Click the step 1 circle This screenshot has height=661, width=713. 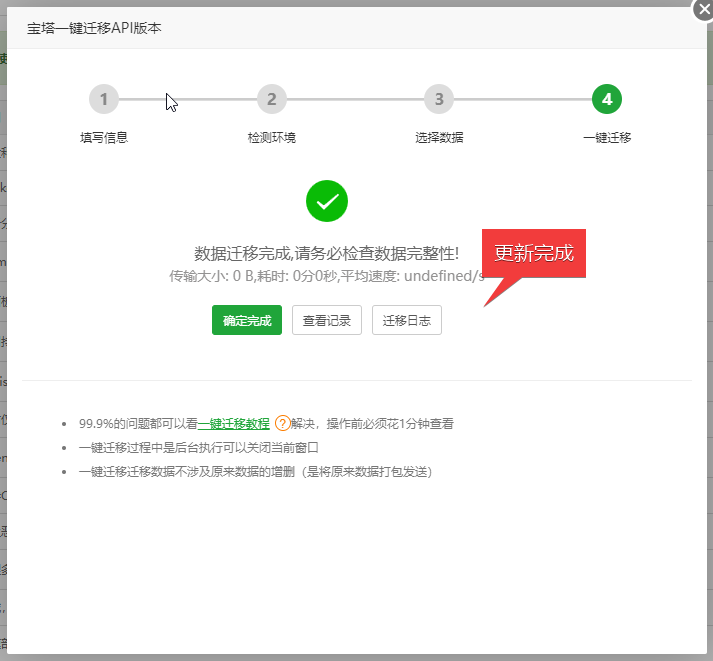[103, 99]
